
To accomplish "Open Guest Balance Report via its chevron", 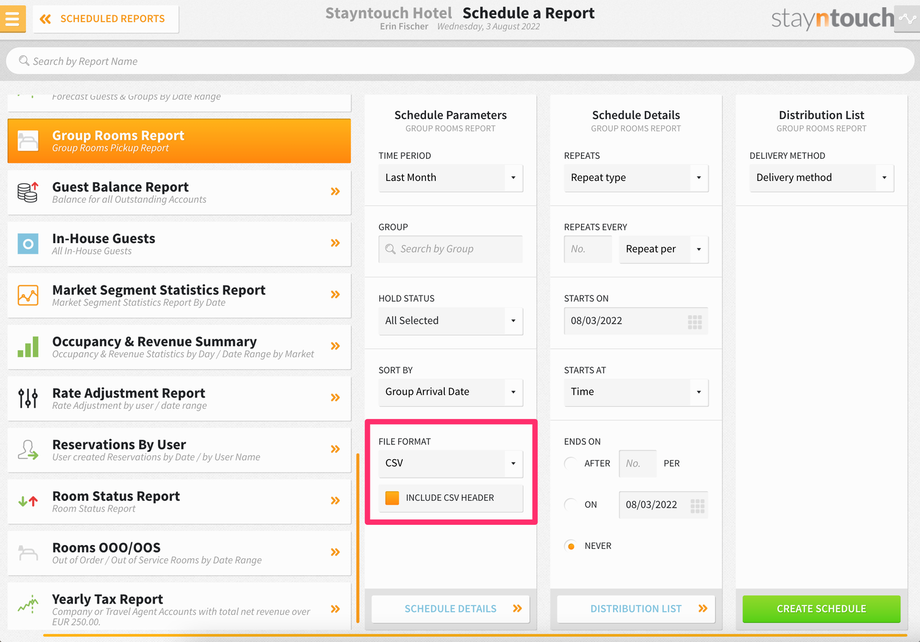I will coord(335,191).
